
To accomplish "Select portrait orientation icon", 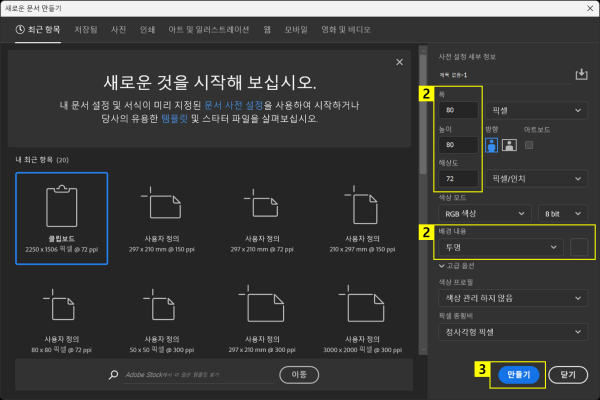I will point(491,145).
